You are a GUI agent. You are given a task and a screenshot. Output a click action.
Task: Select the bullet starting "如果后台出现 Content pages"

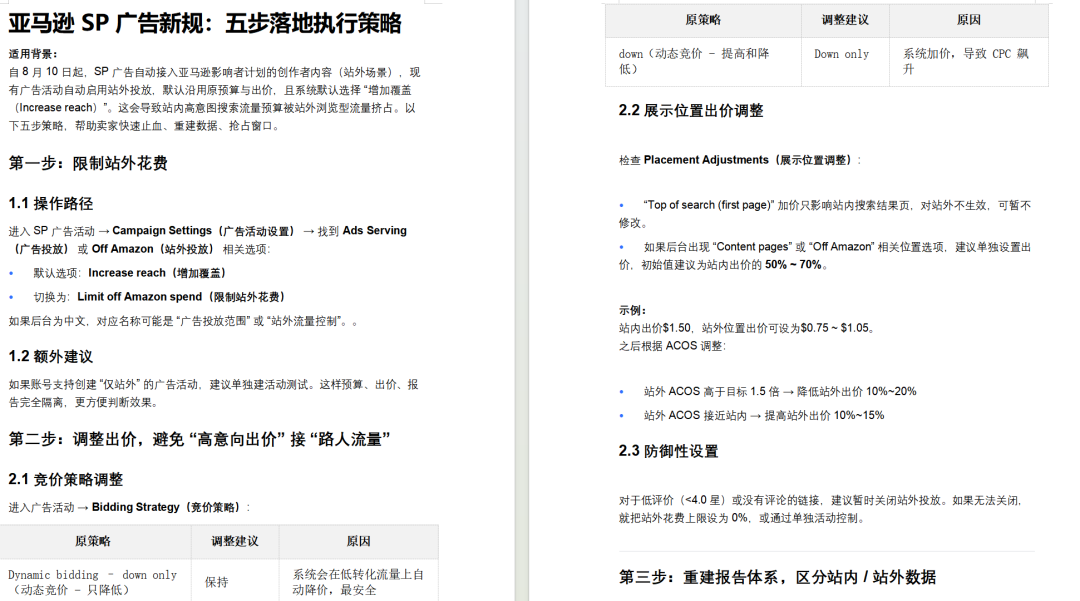824,255
